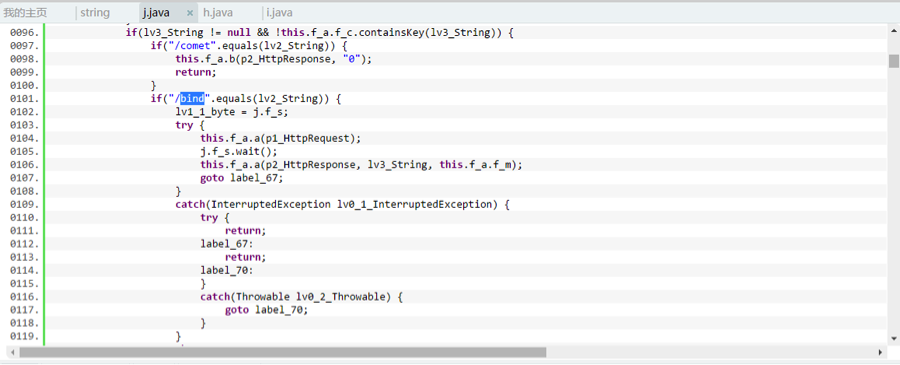
Task: Open the string tab
Action: pos(95,13)
